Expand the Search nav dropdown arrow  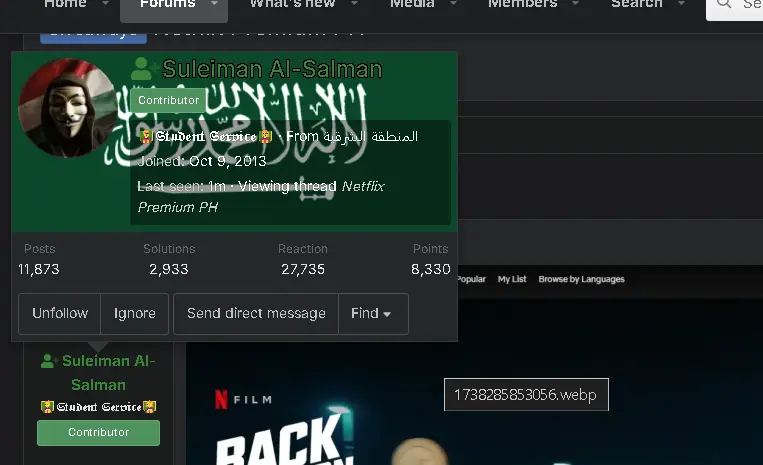(x=681, y=4)
